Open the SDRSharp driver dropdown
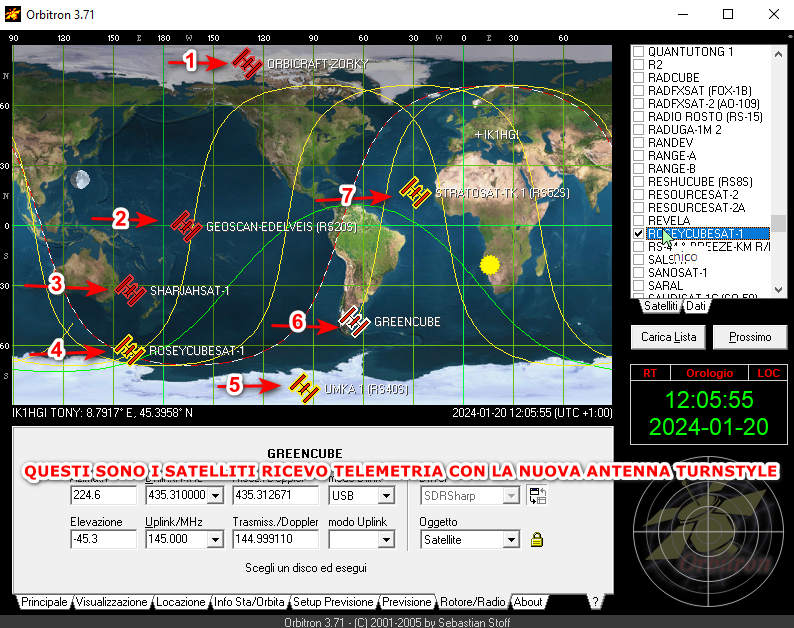 511,495
